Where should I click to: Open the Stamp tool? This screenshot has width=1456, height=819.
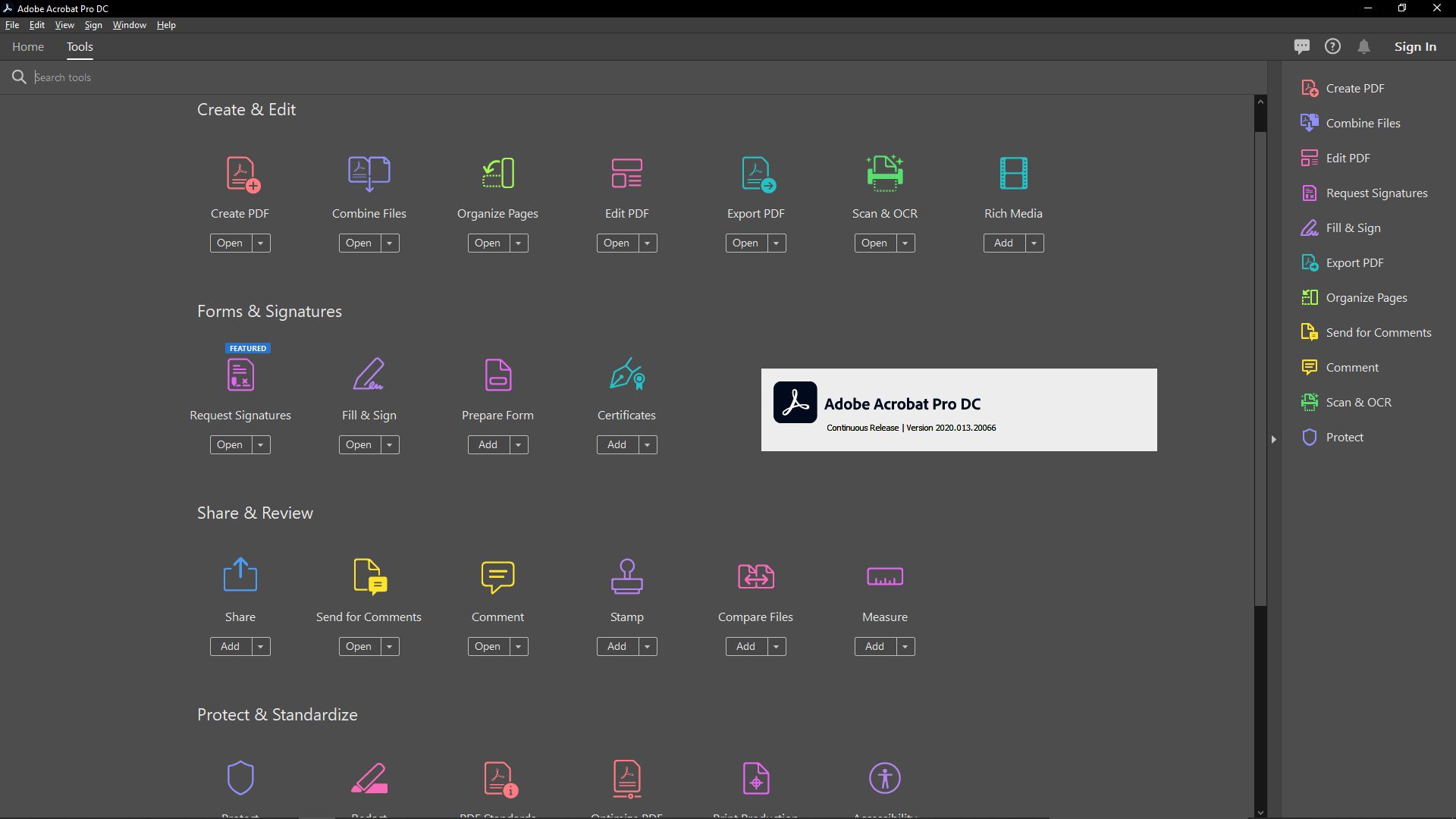[x=618, y=646]
